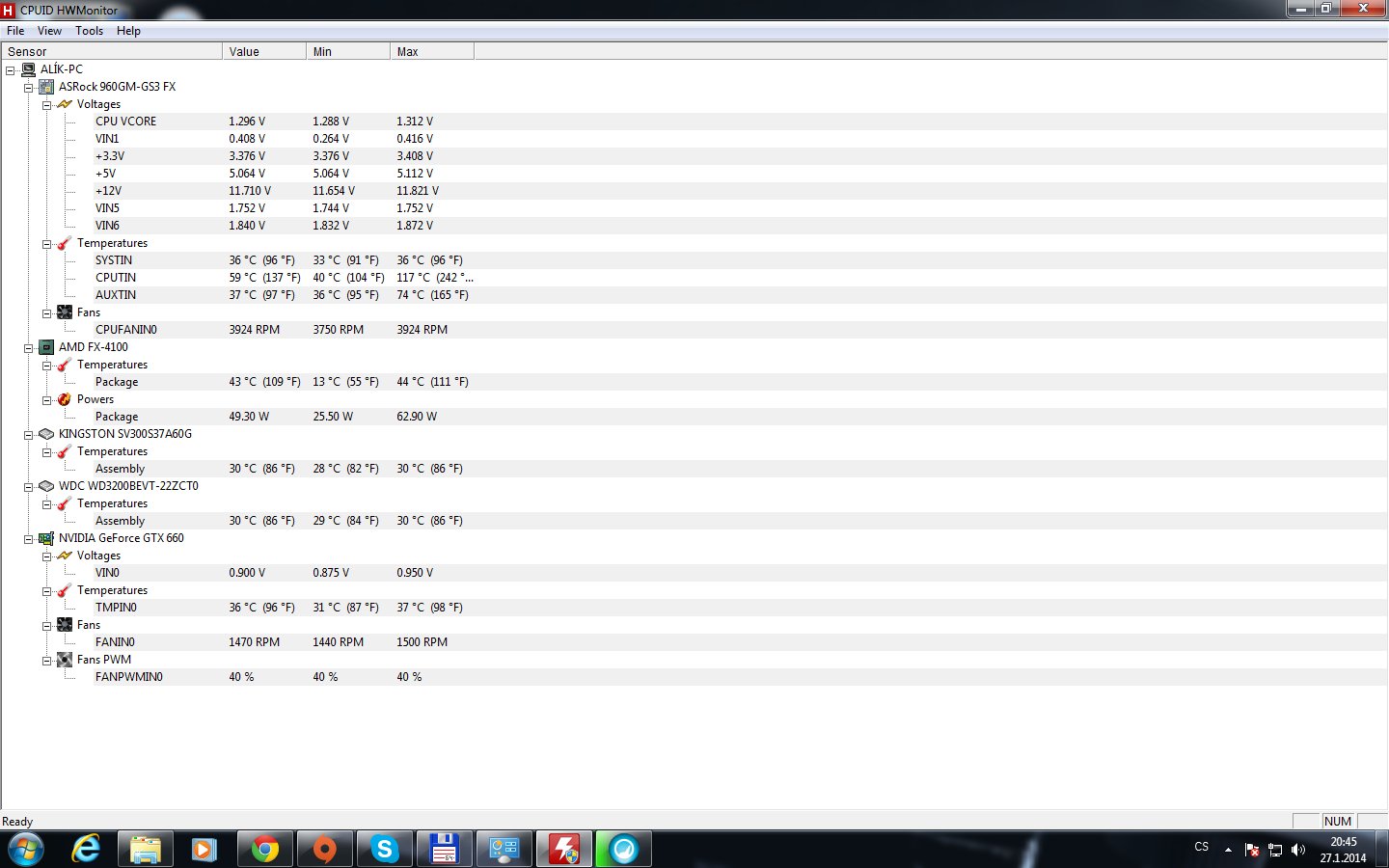Click the ALÍK-PC computer icon
Viewport: 1389px width, 868px height.
(x=28, y=69)
